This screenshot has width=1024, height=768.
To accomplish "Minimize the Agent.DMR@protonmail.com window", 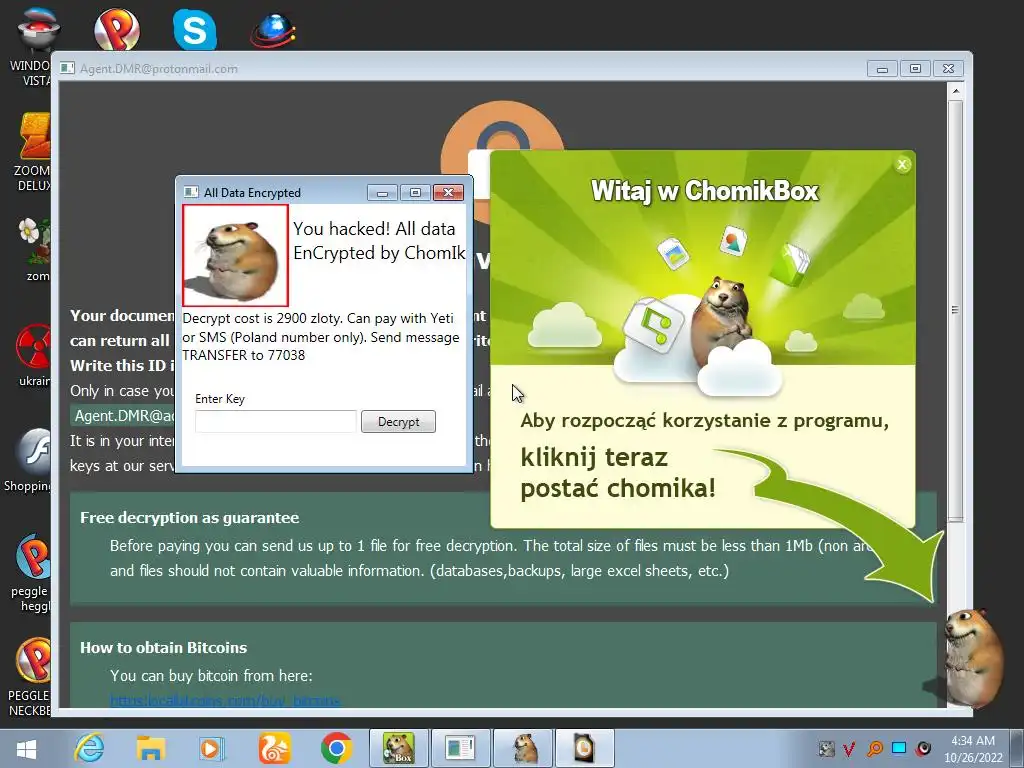I will point(882,69).
